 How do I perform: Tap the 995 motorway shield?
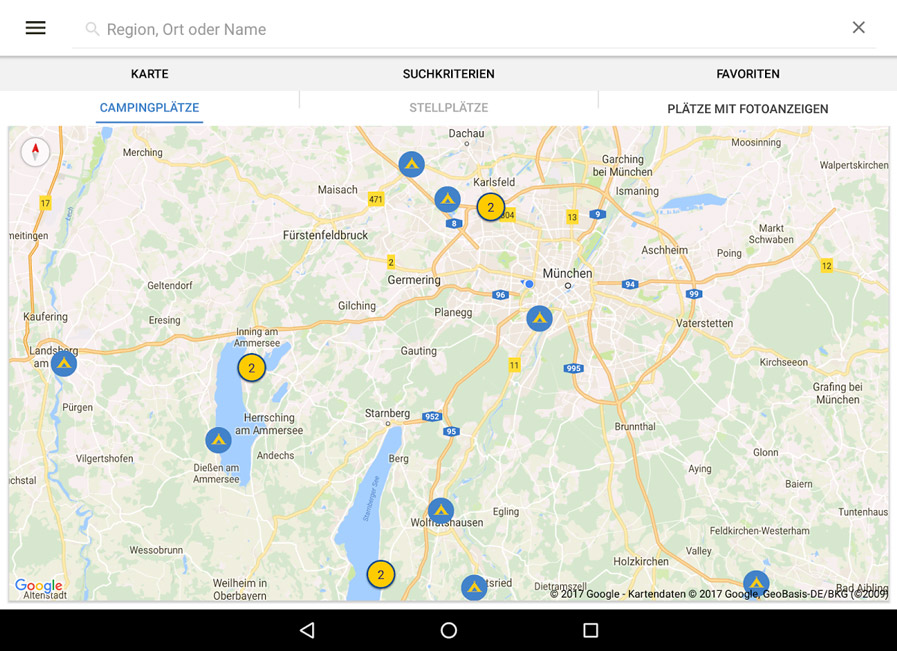(573, 368)
